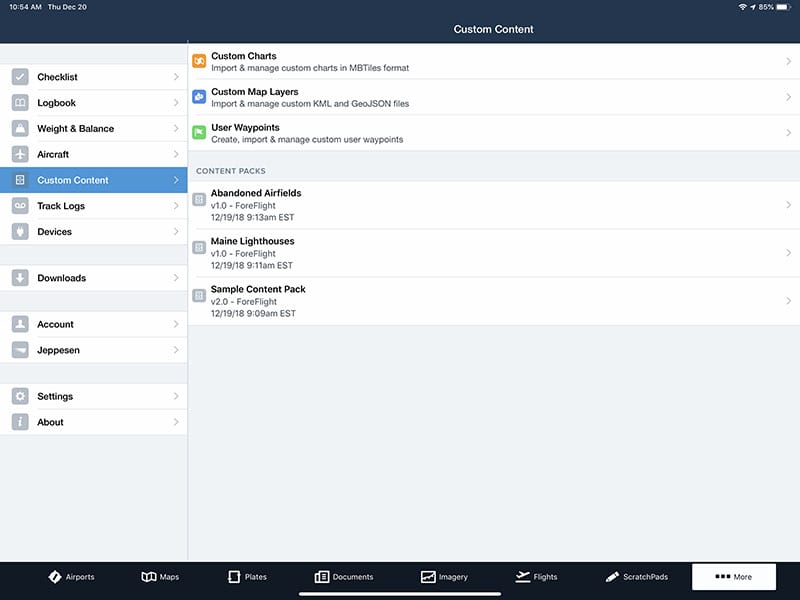Viewport: 800px width, 600px height.
Task: Click the chevron on the Downloads row
Action: pos(176,278)
